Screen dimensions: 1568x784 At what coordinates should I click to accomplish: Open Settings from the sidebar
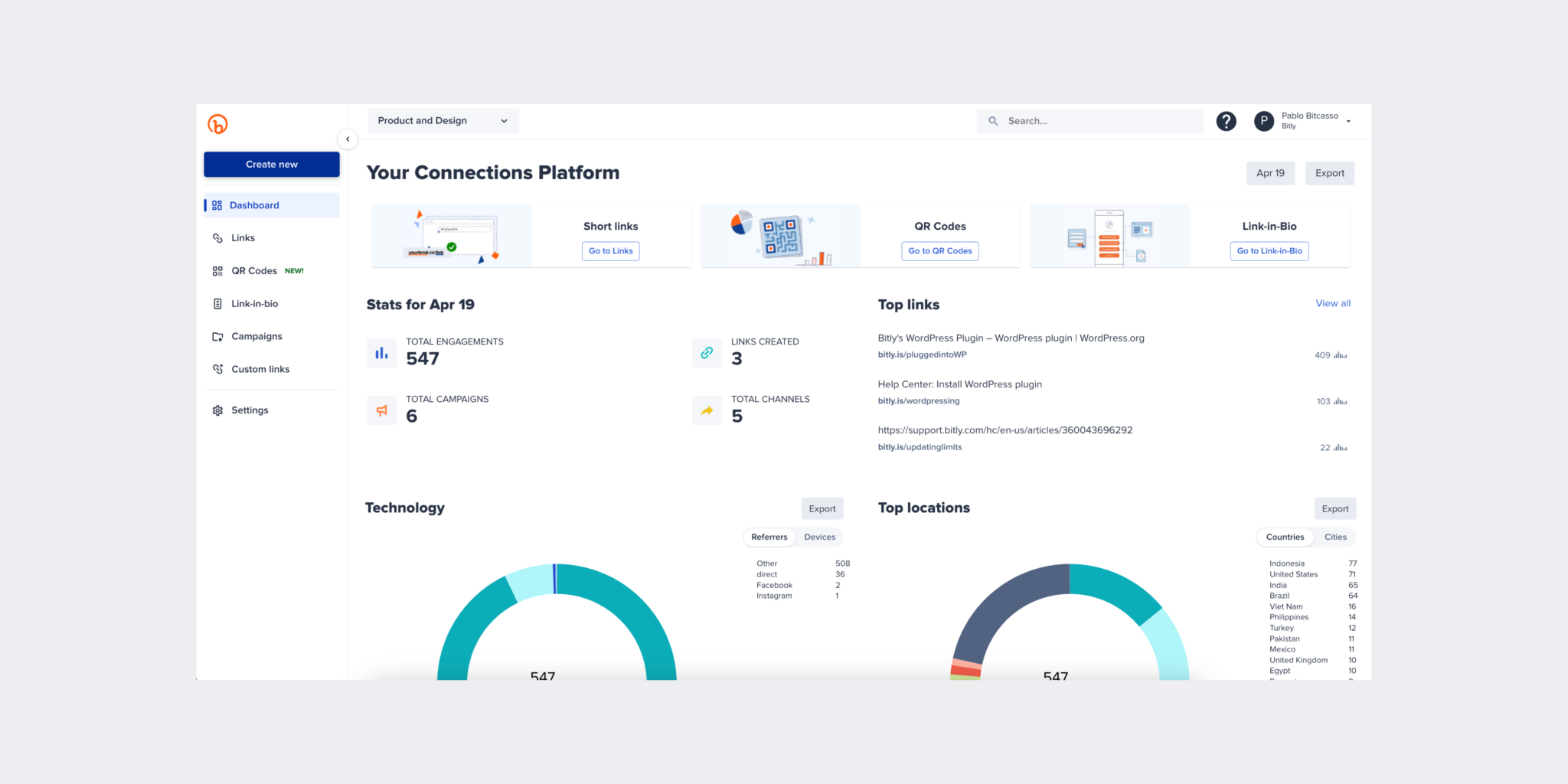pyautogui.click(x=250, y=410)
